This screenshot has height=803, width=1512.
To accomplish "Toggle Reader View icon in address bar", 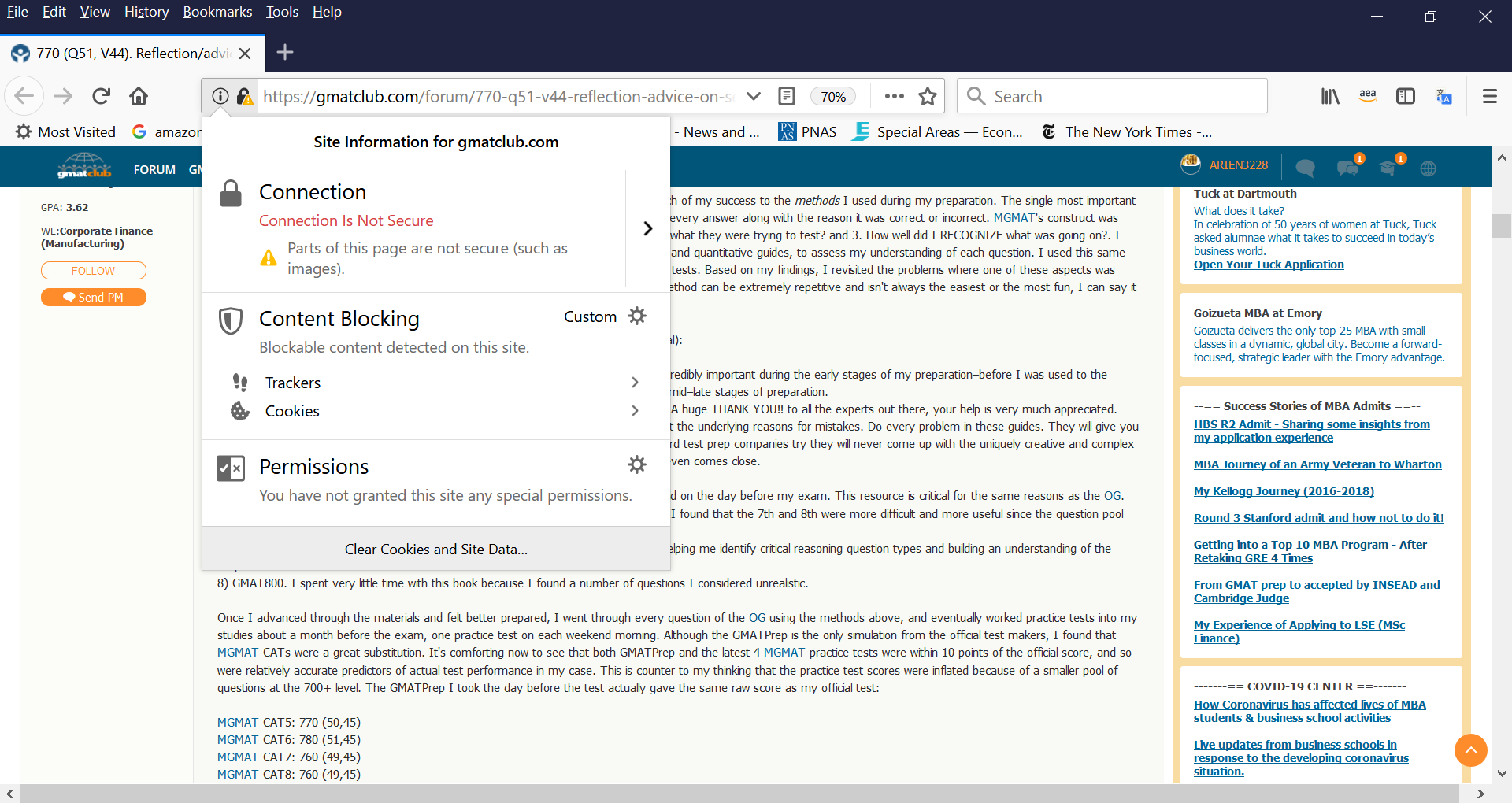I will pos(786,96).
